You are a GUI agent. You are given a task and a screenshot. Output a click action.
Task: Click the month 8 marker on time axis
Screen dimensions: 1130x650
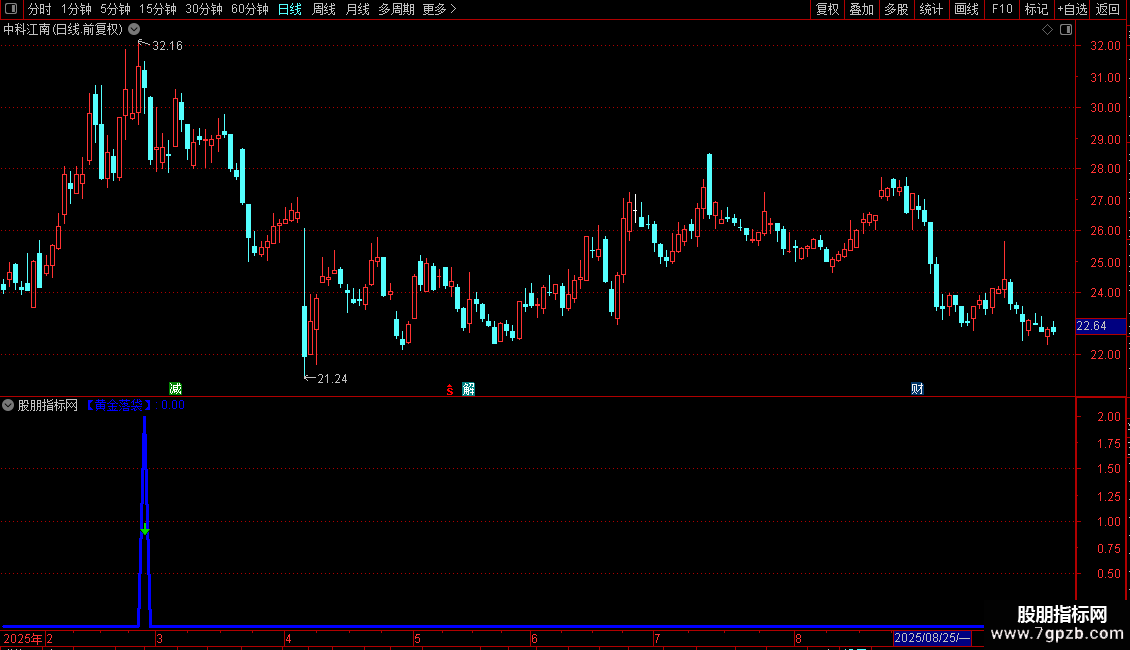point(798,638)
